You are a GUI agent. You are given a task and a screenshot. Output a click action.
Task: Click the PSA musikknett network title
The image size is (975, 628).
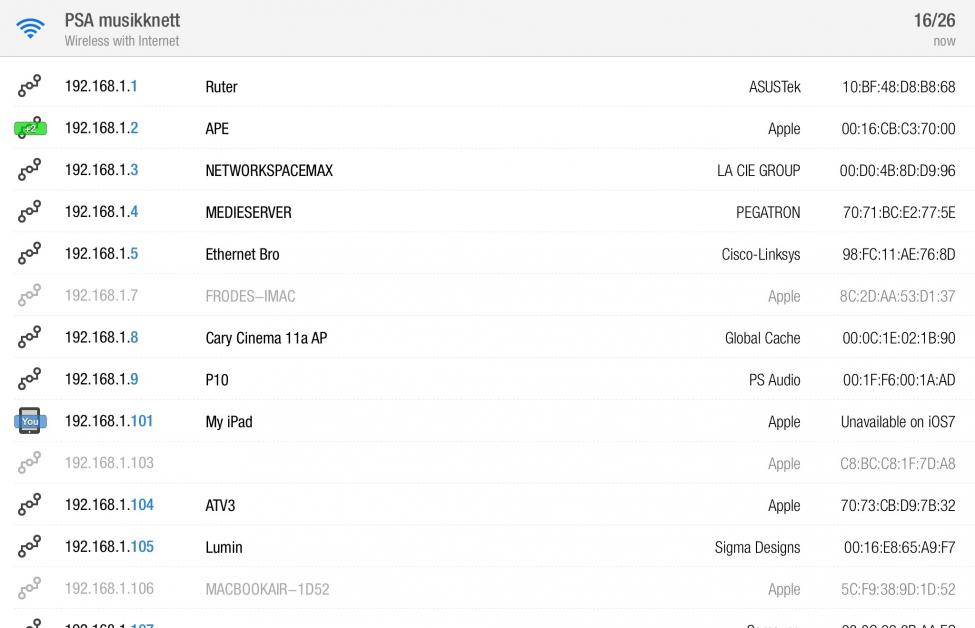(122, 20)
